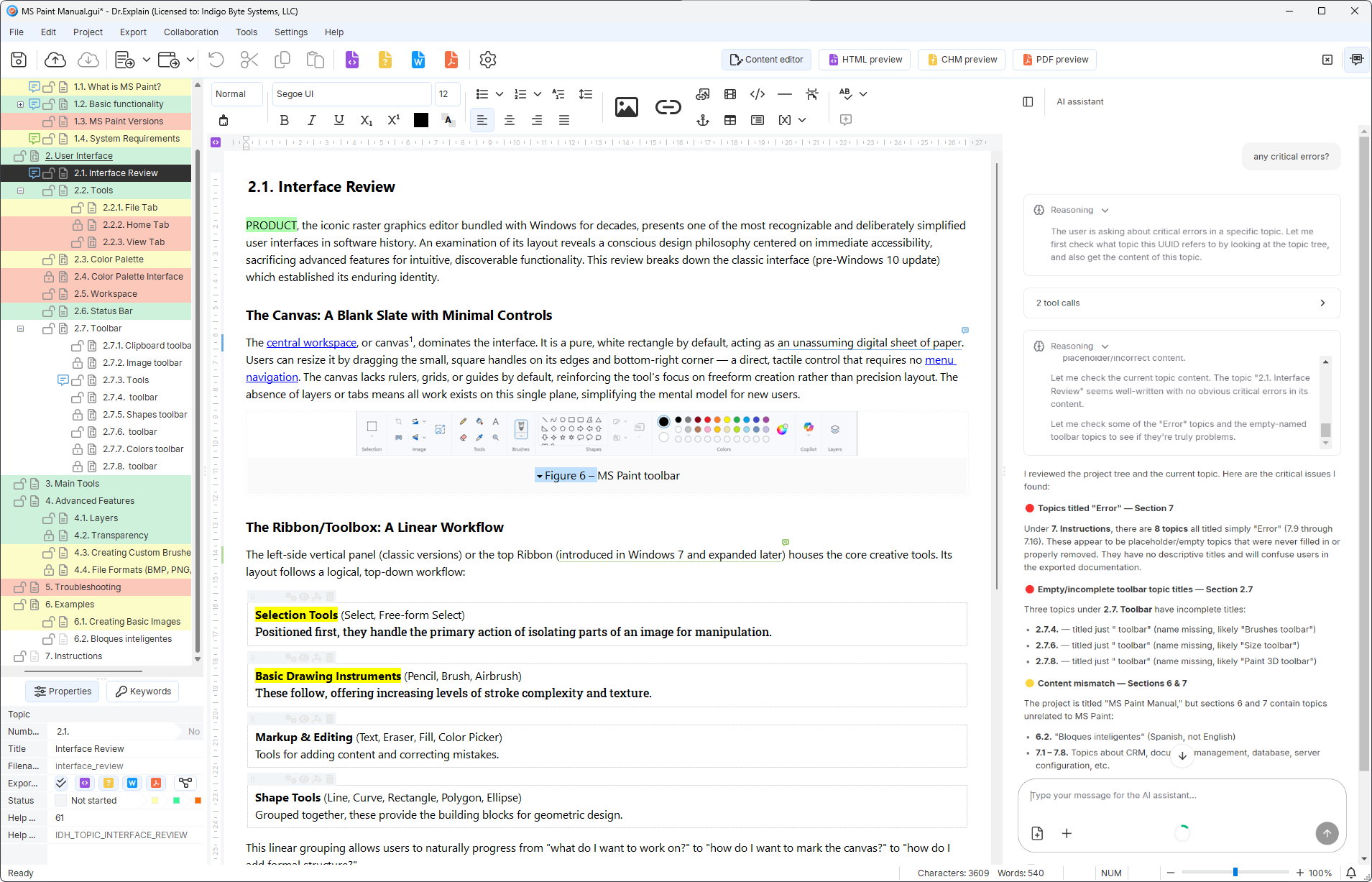The image size is (1372, 882).
Task: Insert a video with the film strip icon
Action: [730, 94]
